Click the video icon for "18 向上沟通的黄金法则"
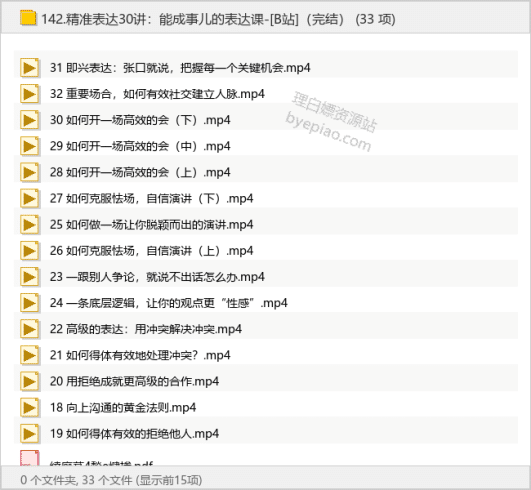Screen dimensions: 531x490 click(29, 408)
